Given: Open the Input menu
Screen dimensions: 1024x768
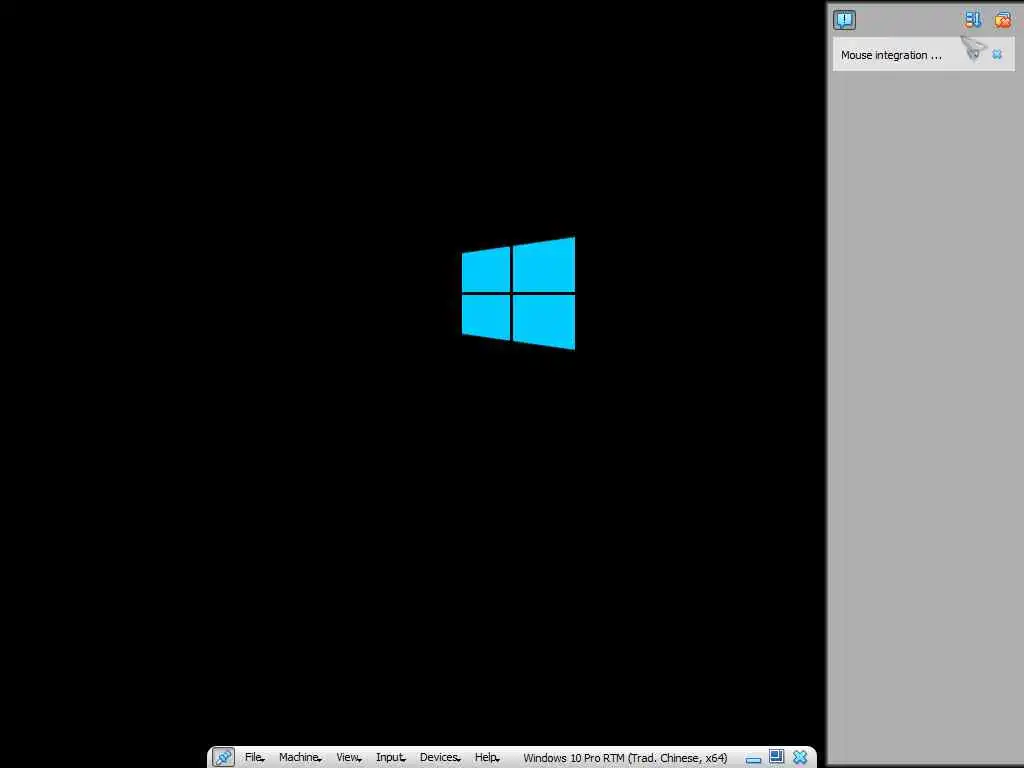Looking at the screenshot, I should (x=391, y=758).
